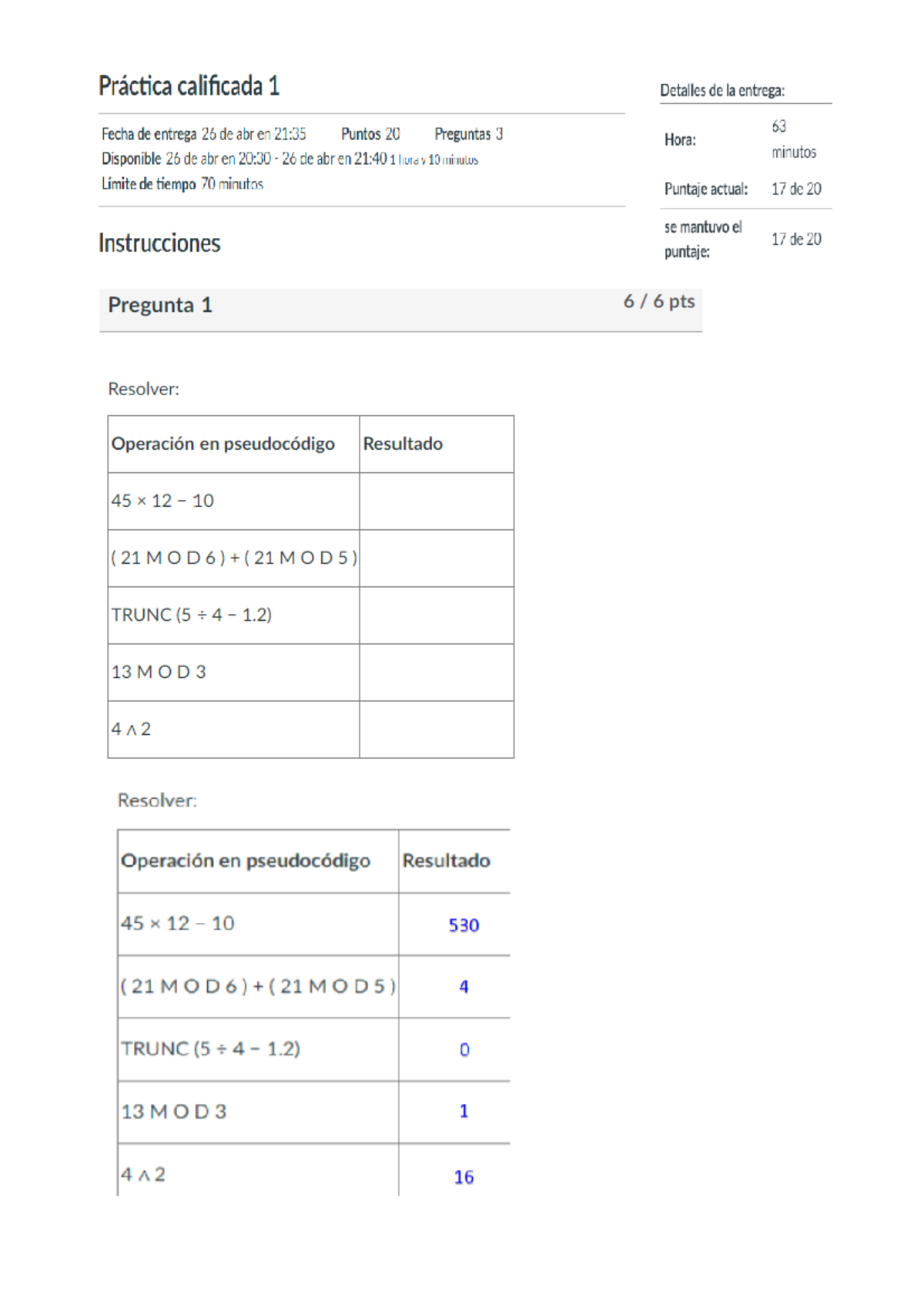Click the "6 / 6 pts" score label
Viewport: 924px width, 1308px height.
[658, 301]
